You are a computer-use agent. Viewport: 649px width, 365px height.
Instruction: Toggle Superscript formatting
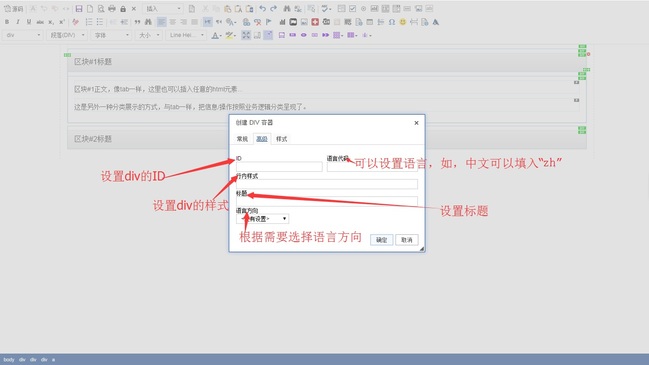[x=62, y=22]
